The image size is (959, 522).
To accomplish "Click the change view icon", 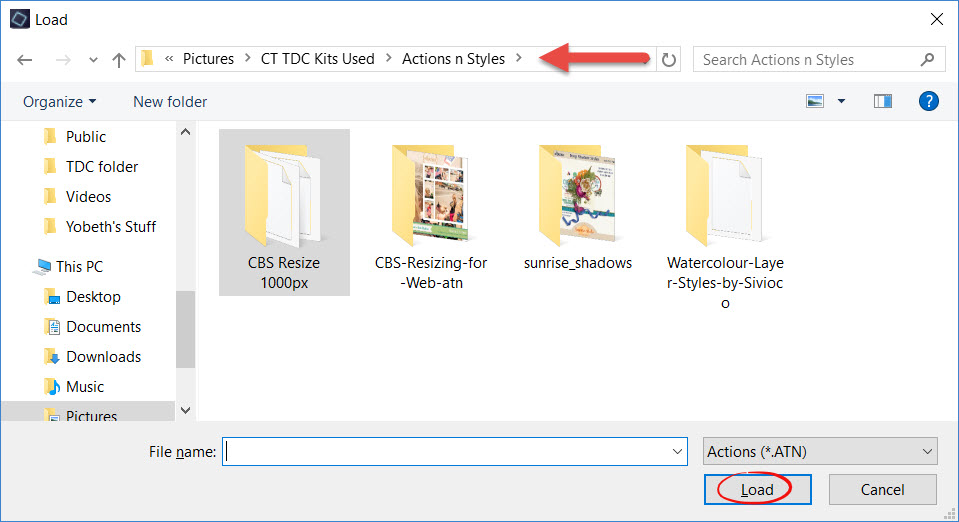I will pos(816,101).
